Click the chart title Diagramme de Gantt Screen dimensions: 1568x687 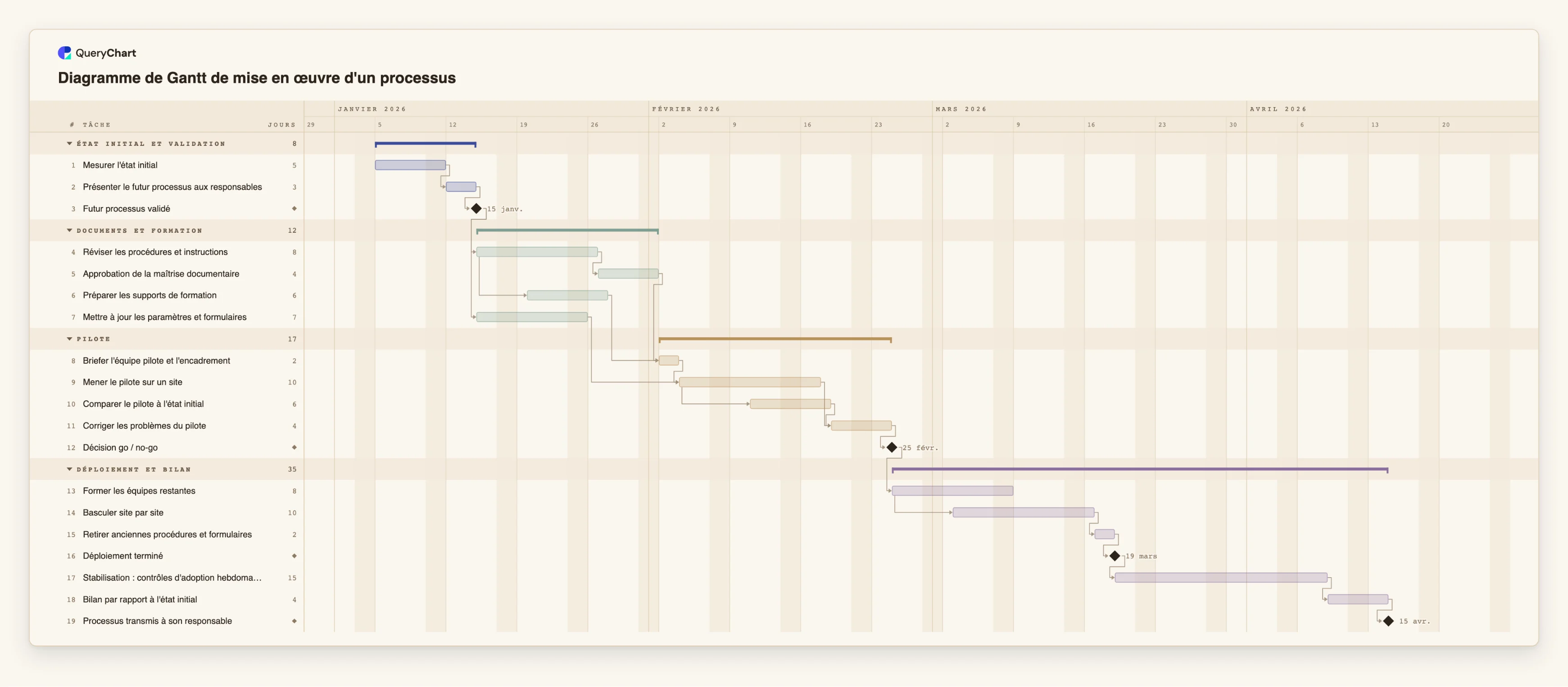(256, 78)
